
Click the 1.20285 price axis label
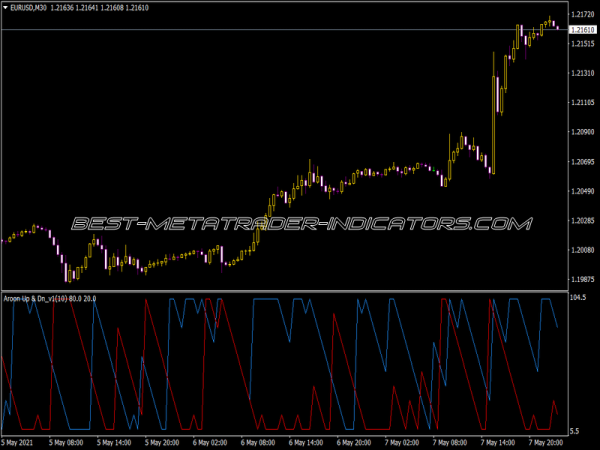tap(581, 220)
